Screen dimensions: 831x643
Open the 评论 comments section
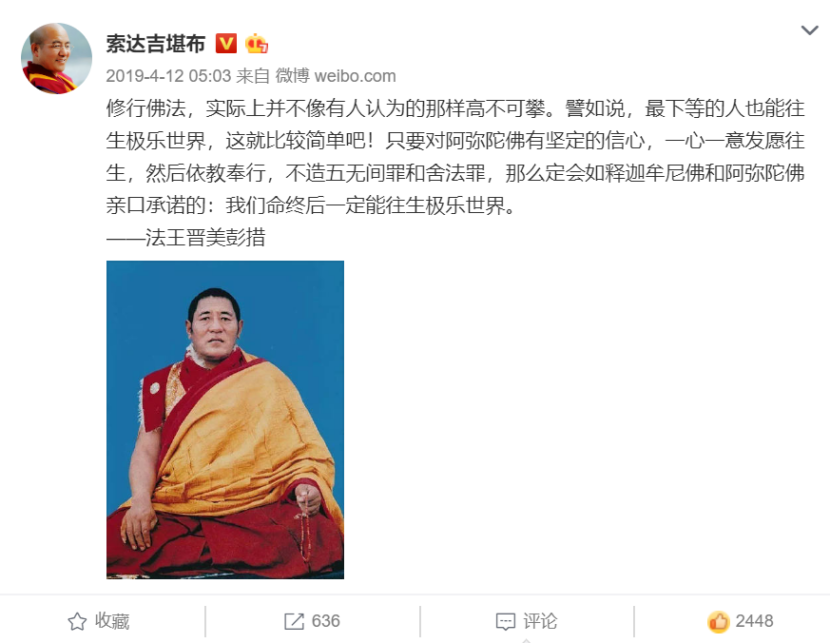pos(540,621)
